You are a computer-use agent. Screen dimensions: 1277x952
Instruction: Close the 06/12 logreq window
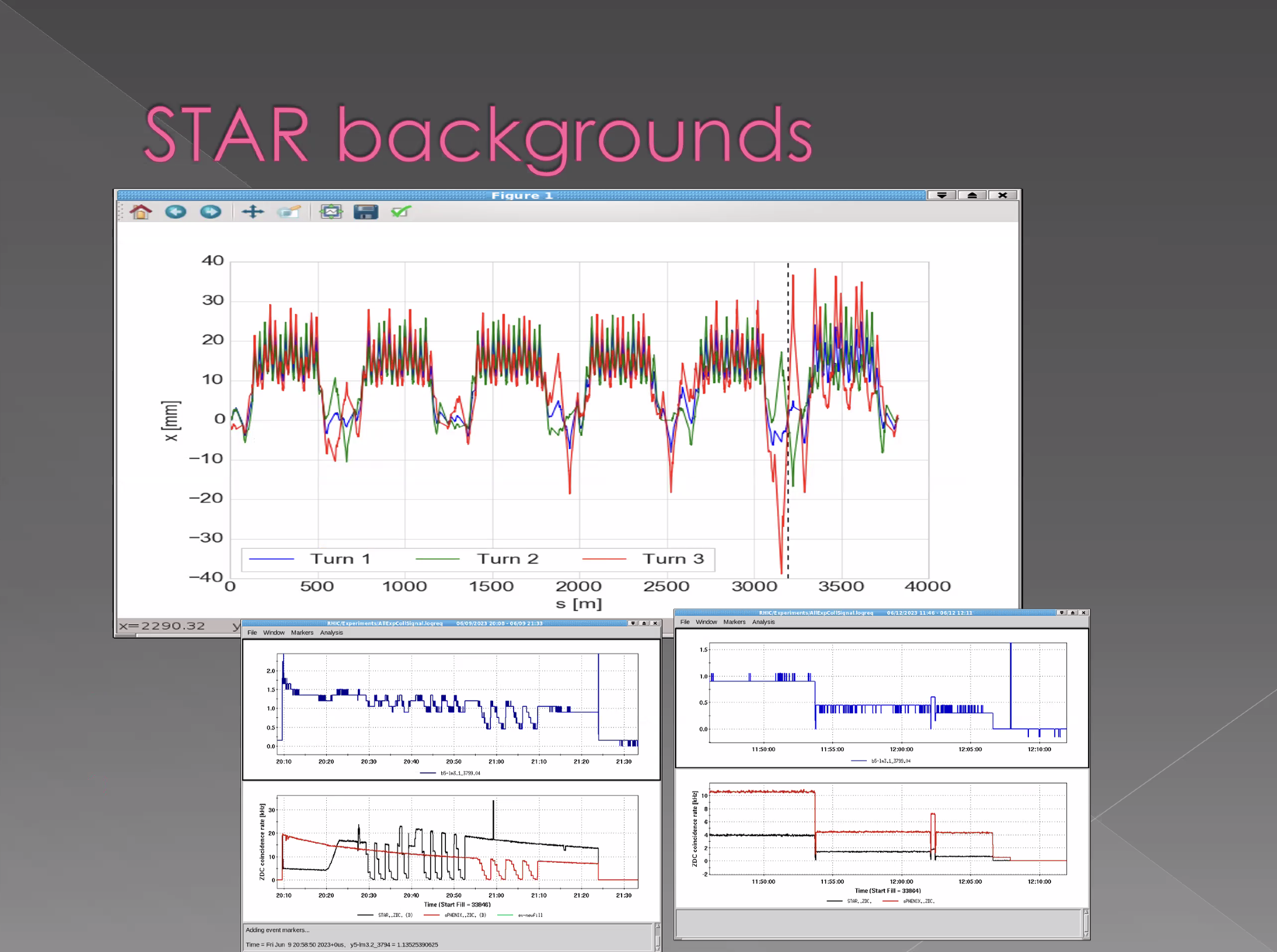[1084, 612]
